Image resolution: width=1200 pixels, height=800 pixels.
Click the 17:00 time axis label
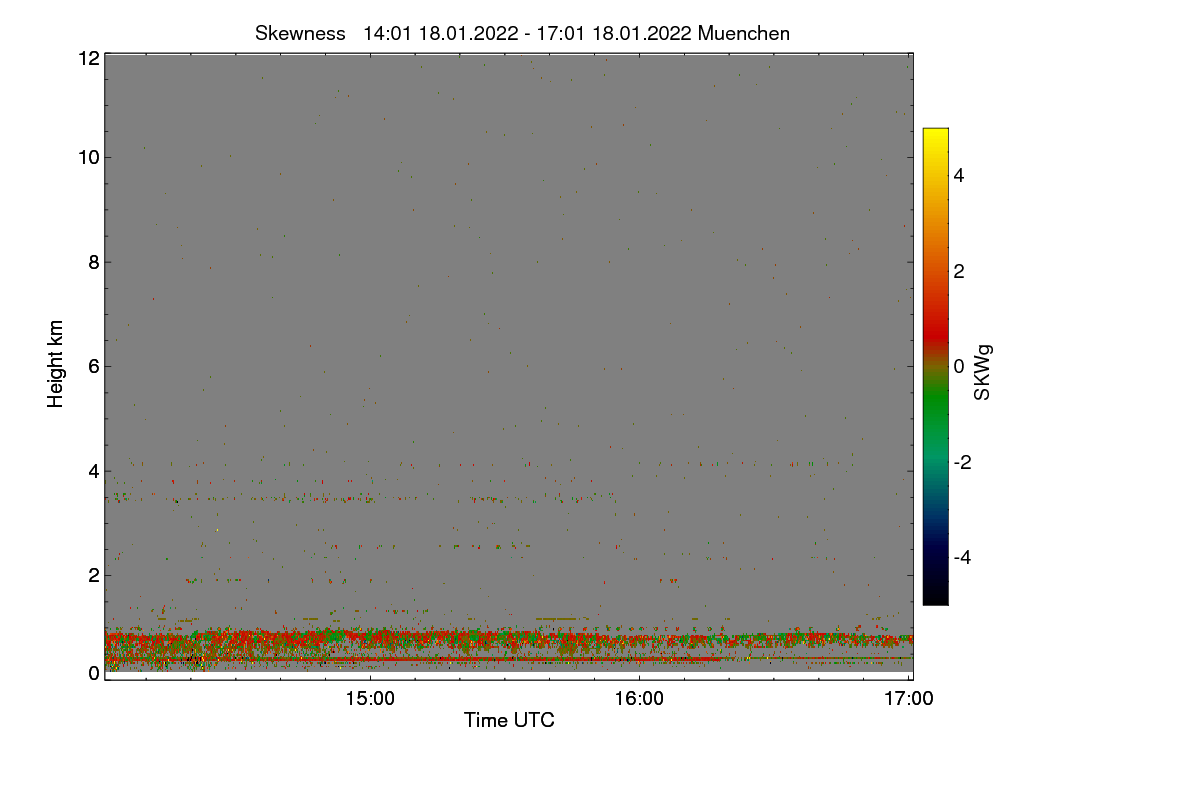point(909,699)
